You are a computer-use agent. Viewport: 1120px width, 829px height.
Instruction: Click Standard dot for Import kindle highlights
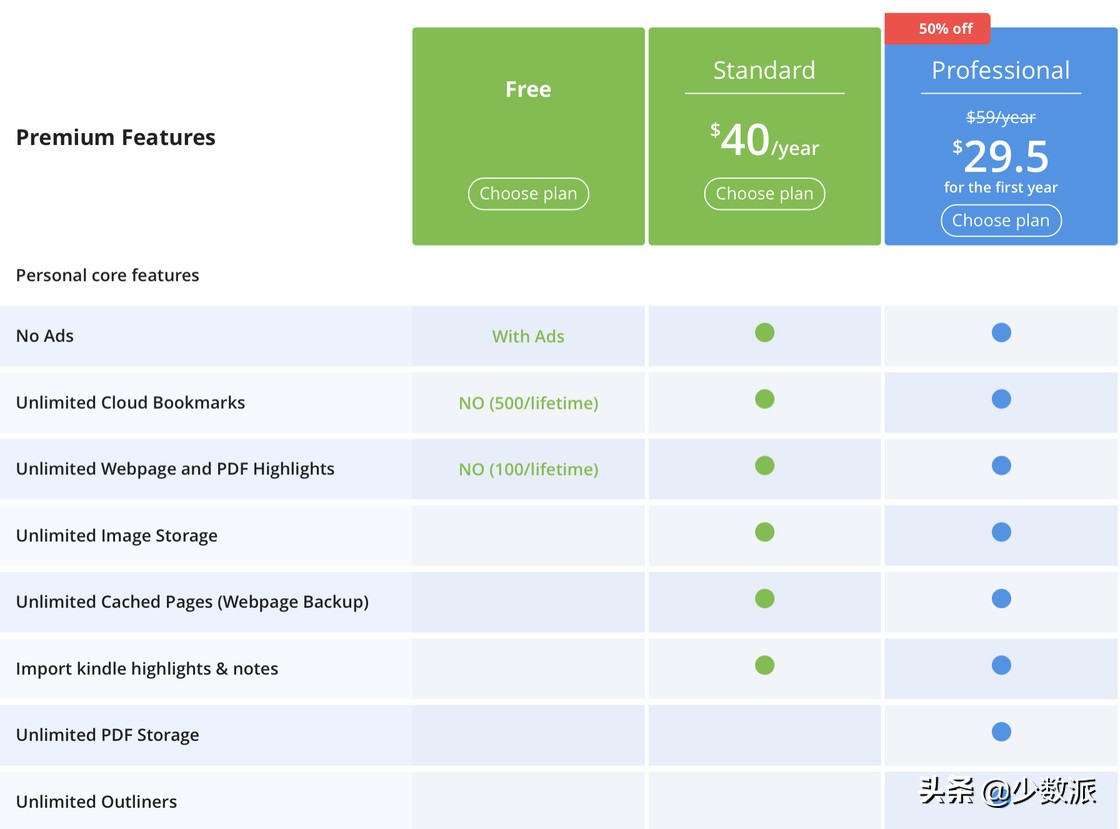[764, 666]
